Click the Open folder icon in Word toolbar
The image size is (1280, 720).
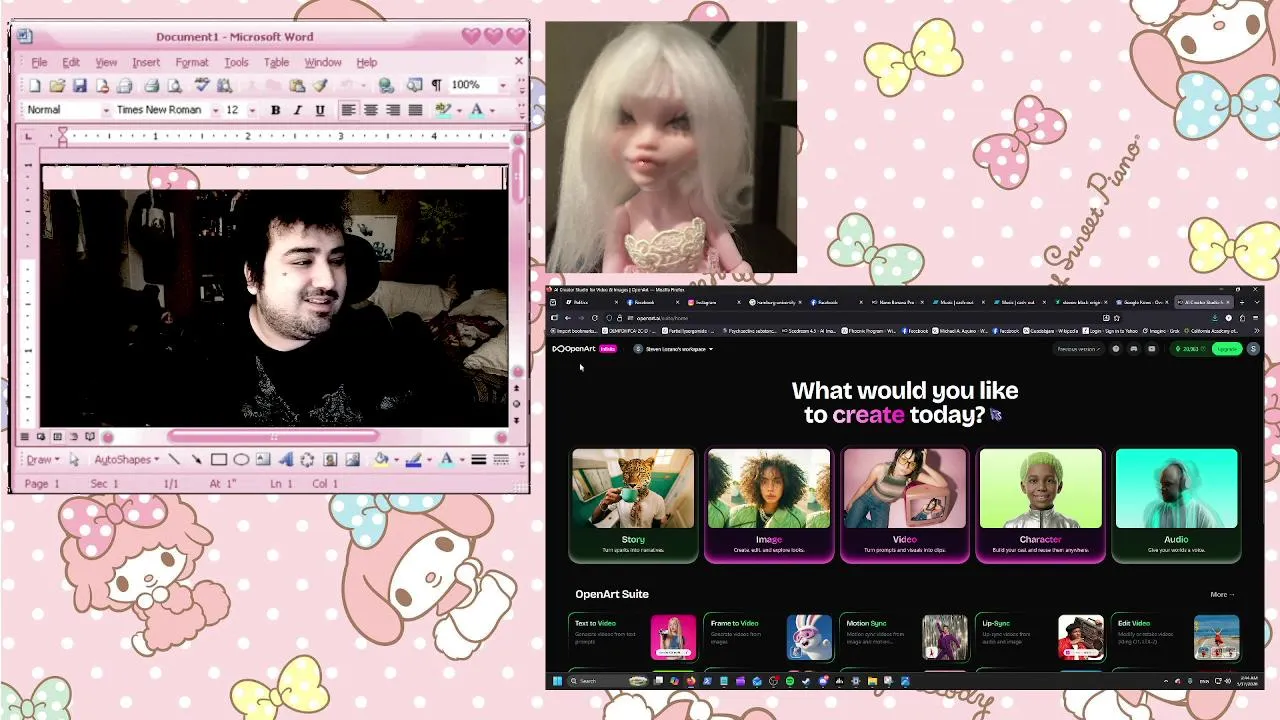57,86
